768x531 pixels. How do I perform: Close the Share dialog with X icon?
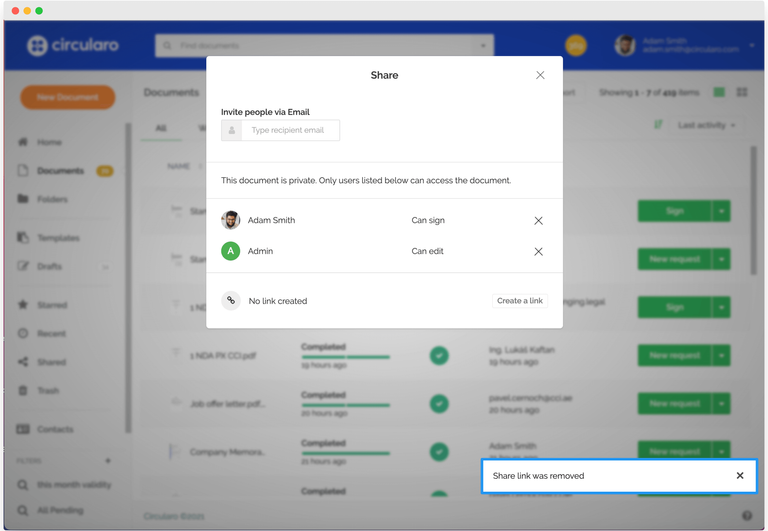[540, 75]
